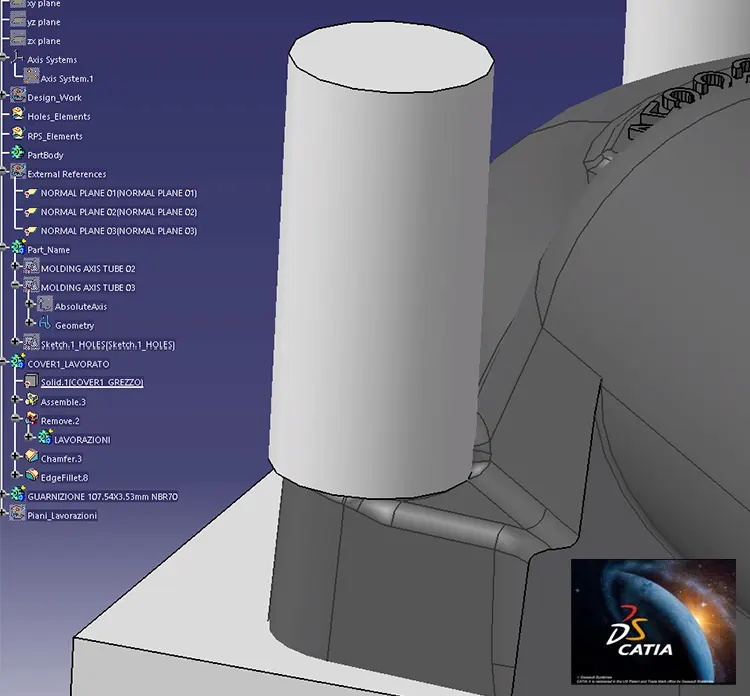Viewport: 750px width, 696px height.
Task: Click the Assemble.3 feature icon
Action: [x=32, y=400]
